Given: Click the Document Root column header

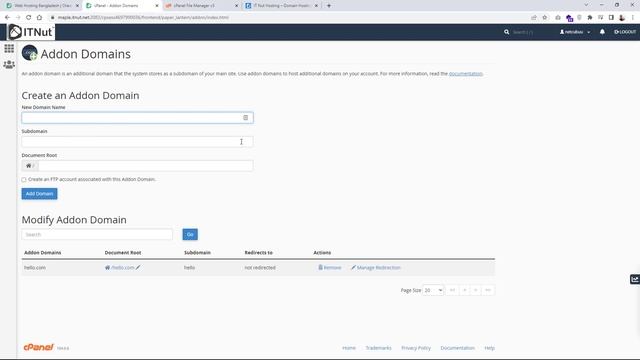Looking at the screenshot, I should click(x=123, y=253).
